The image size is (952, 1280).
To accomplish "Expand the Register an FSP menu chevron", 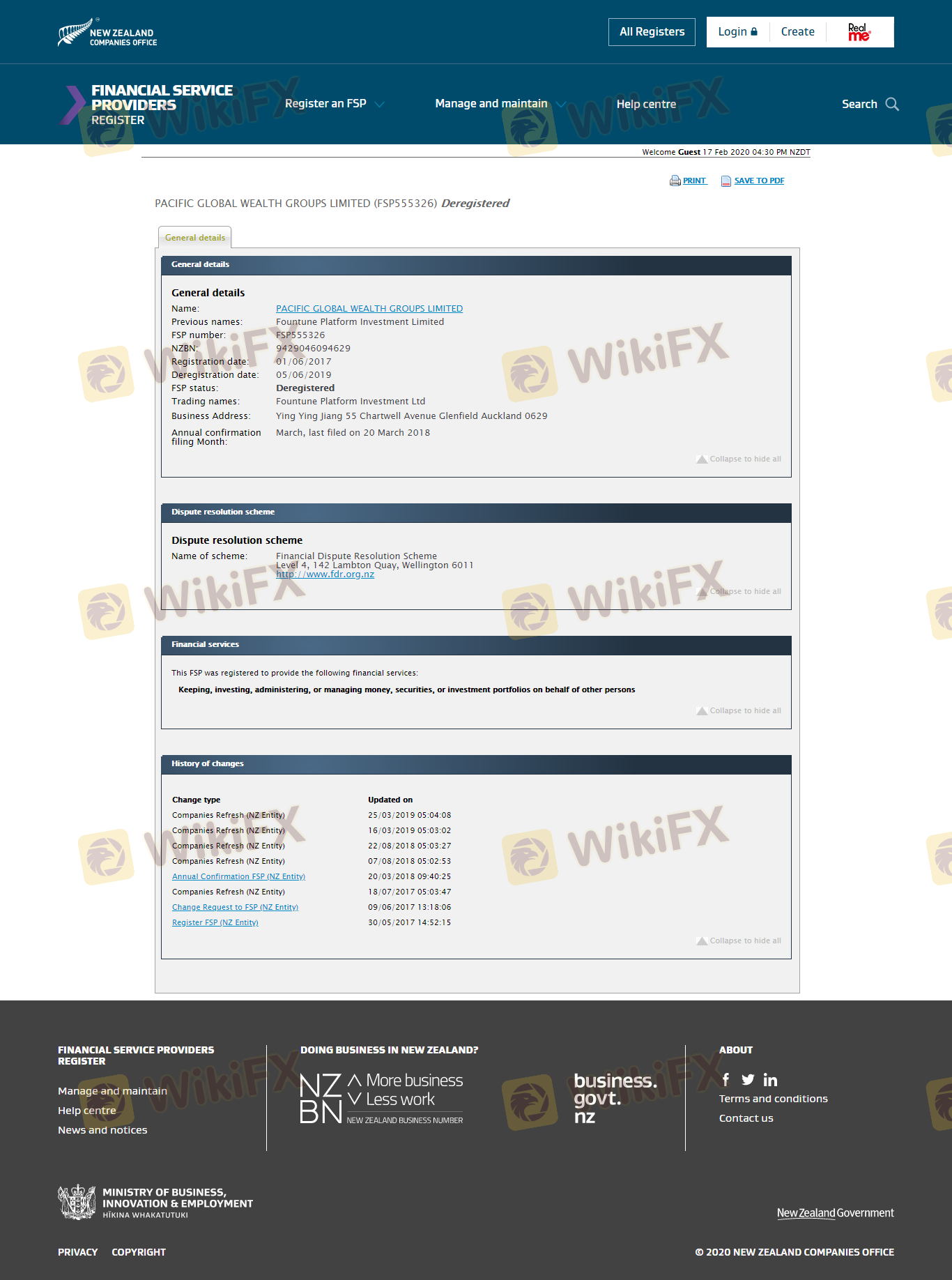I will [x=380, y=105].
